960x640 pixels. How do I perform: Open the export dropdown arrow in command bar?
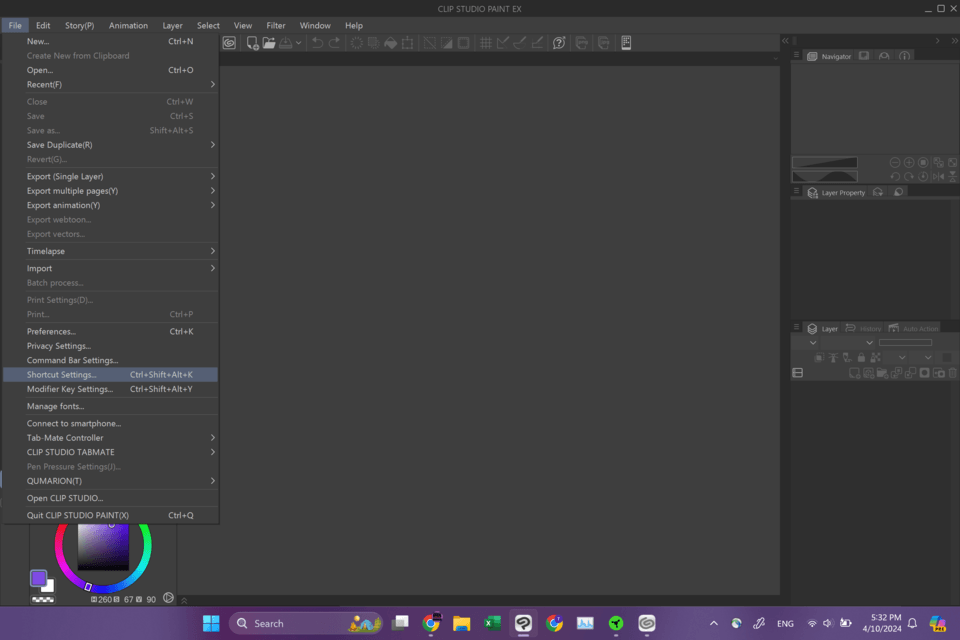298,43
